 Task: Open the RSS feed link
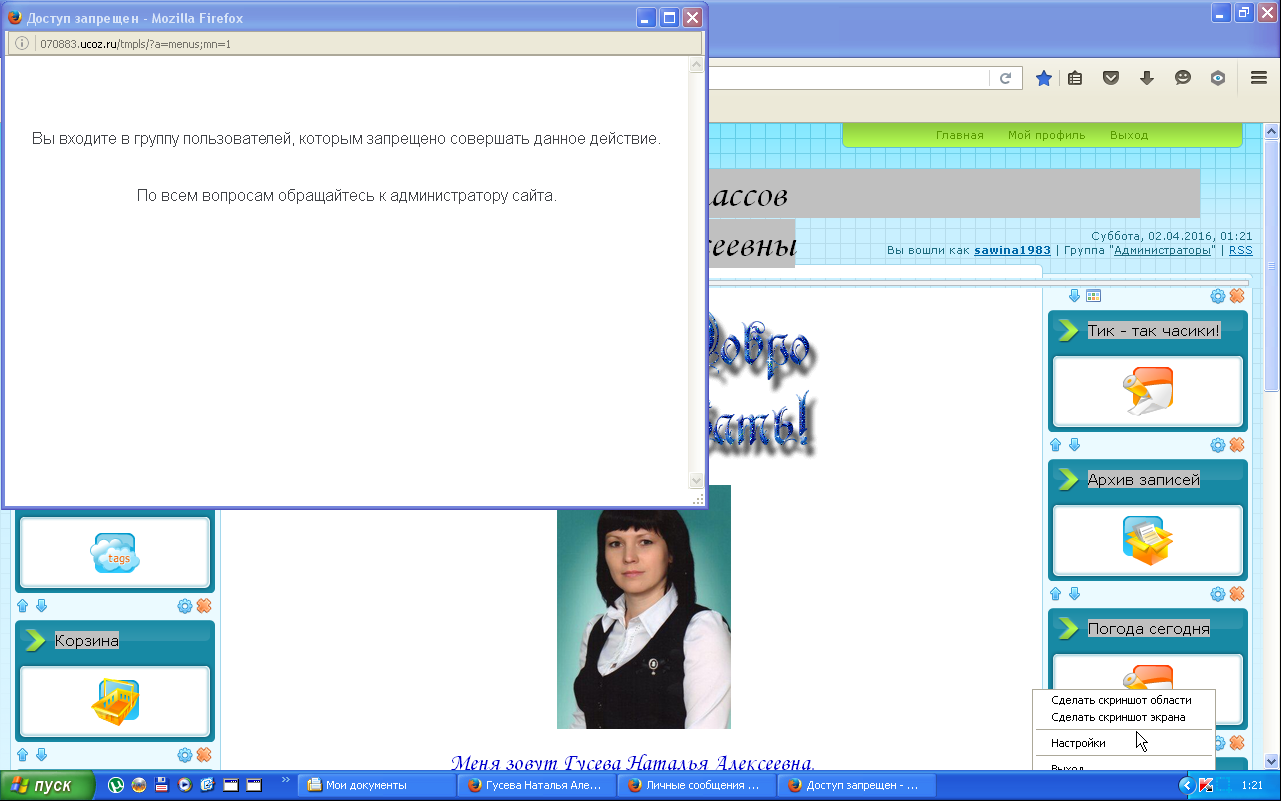click(x=1240, y=250)
